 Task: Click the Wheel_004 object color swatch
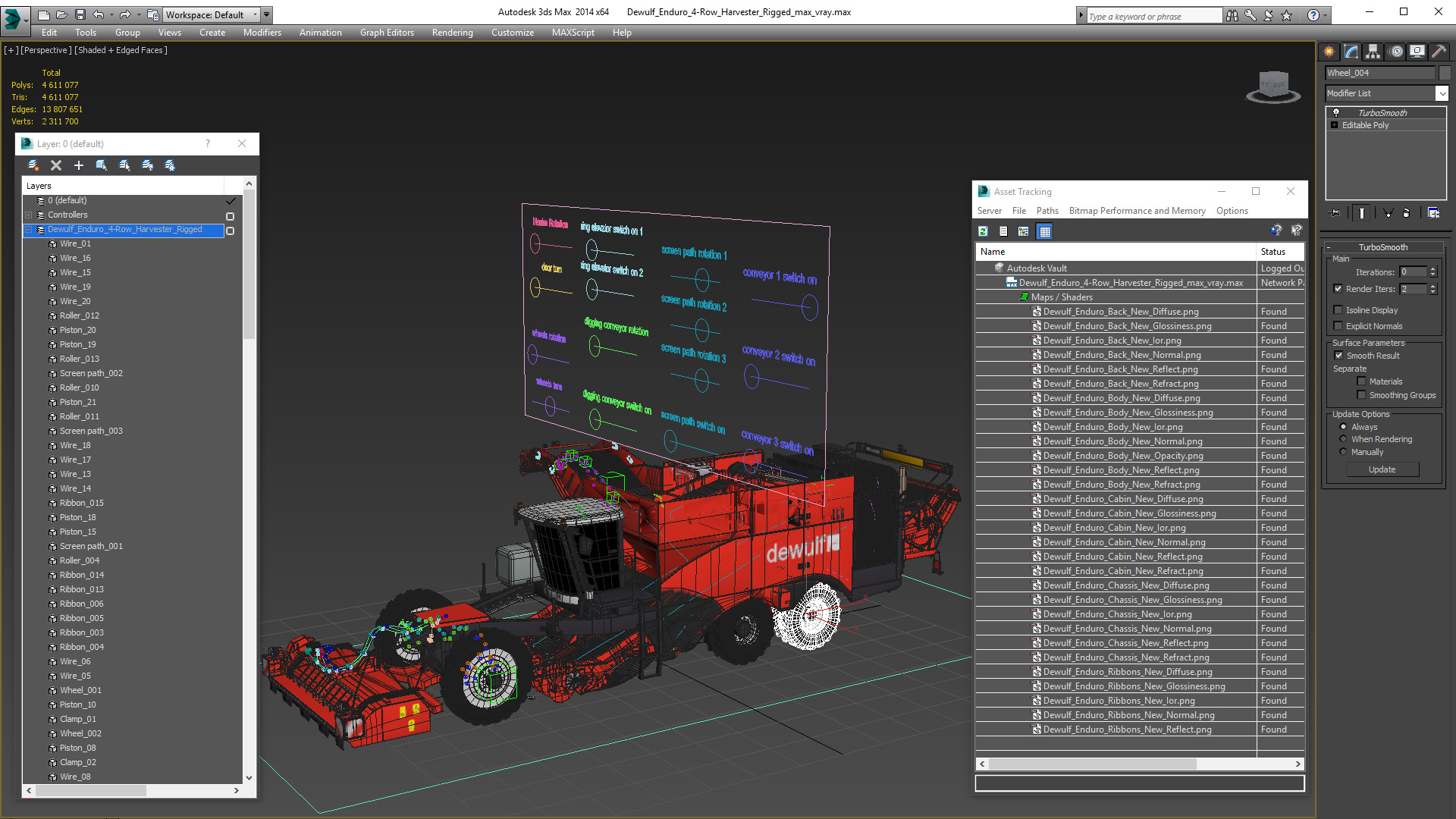click(1445, 73)
